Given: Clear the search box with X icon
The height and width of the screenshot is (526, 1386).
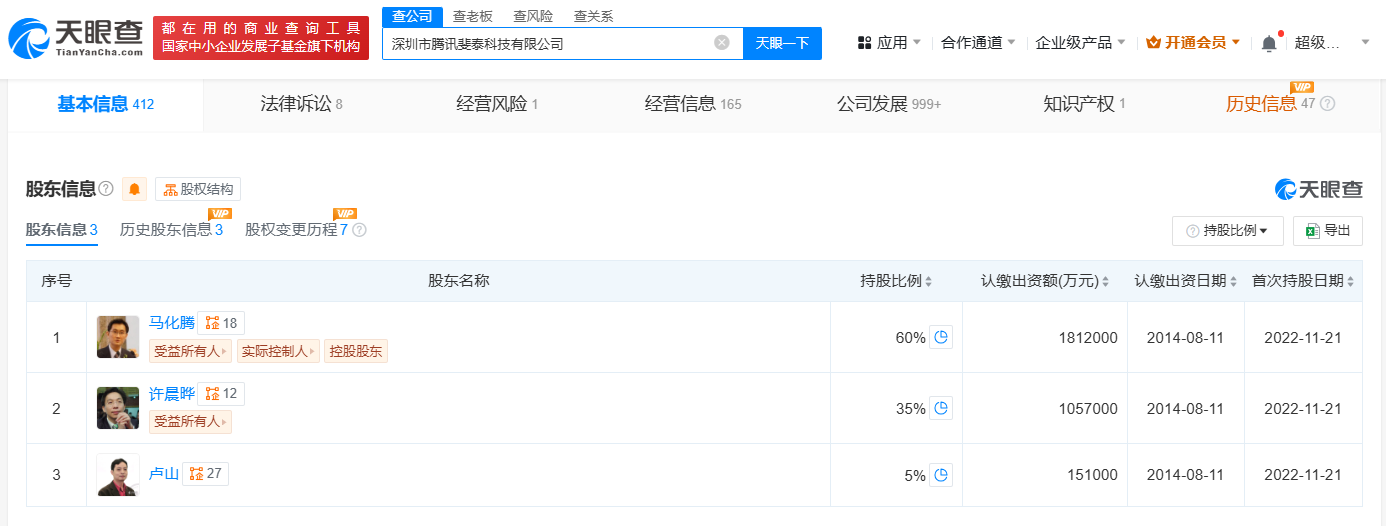Looking at the screenshot, I should coord(722,43).
